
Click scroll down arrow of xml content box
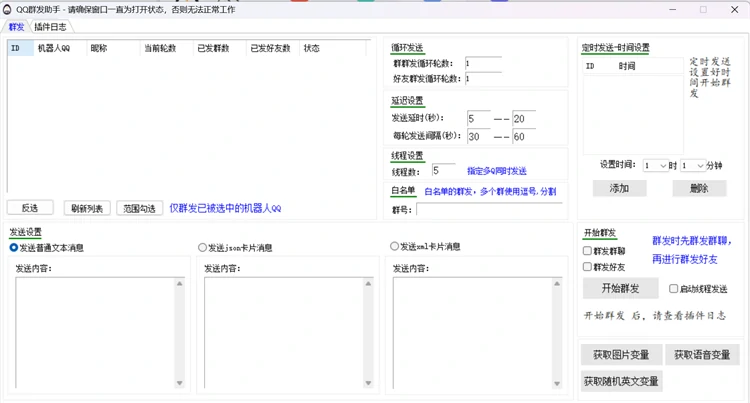tap(557, 383)
